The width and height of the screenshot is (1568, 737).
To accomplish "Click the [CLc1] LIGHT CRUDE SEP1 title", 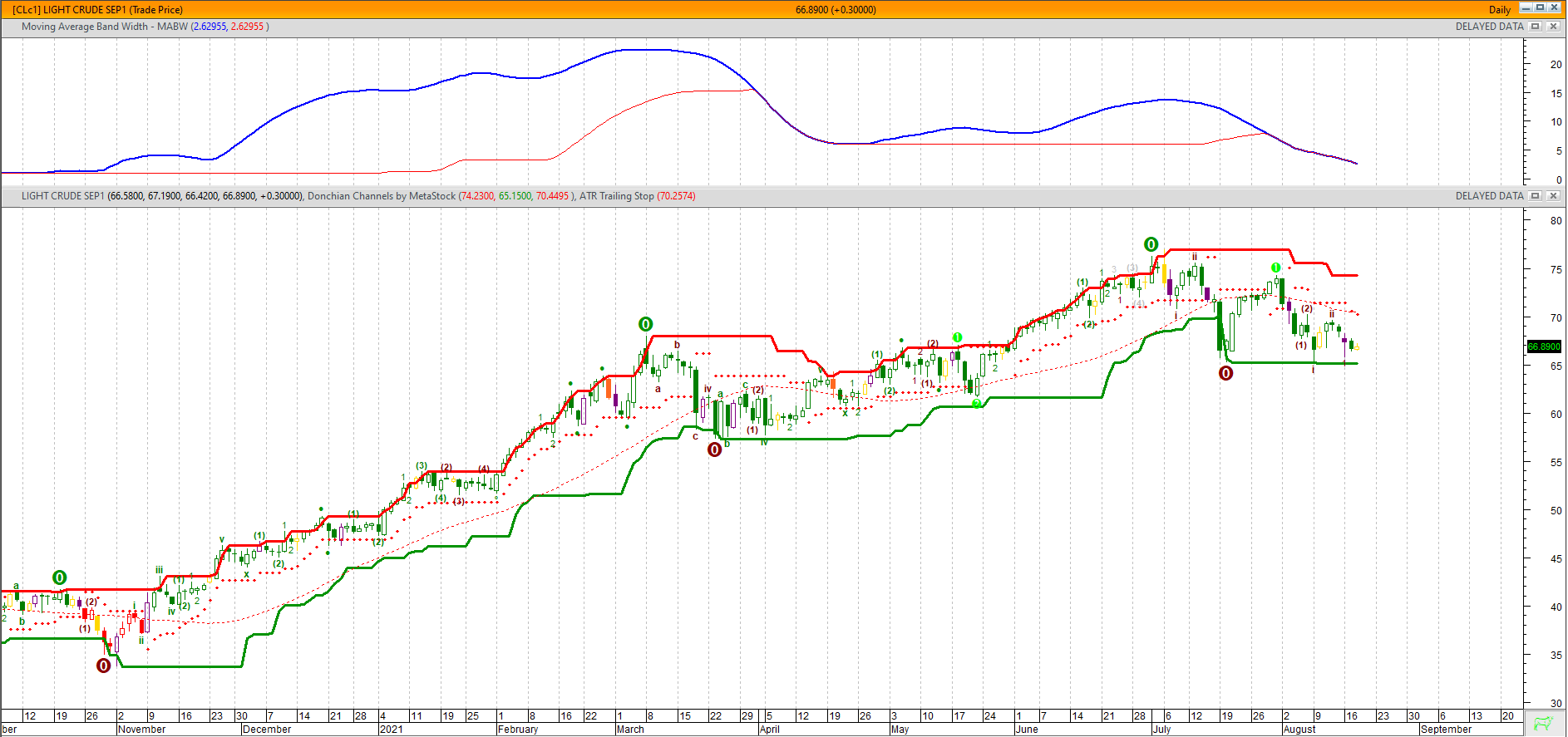I will 97,10.
